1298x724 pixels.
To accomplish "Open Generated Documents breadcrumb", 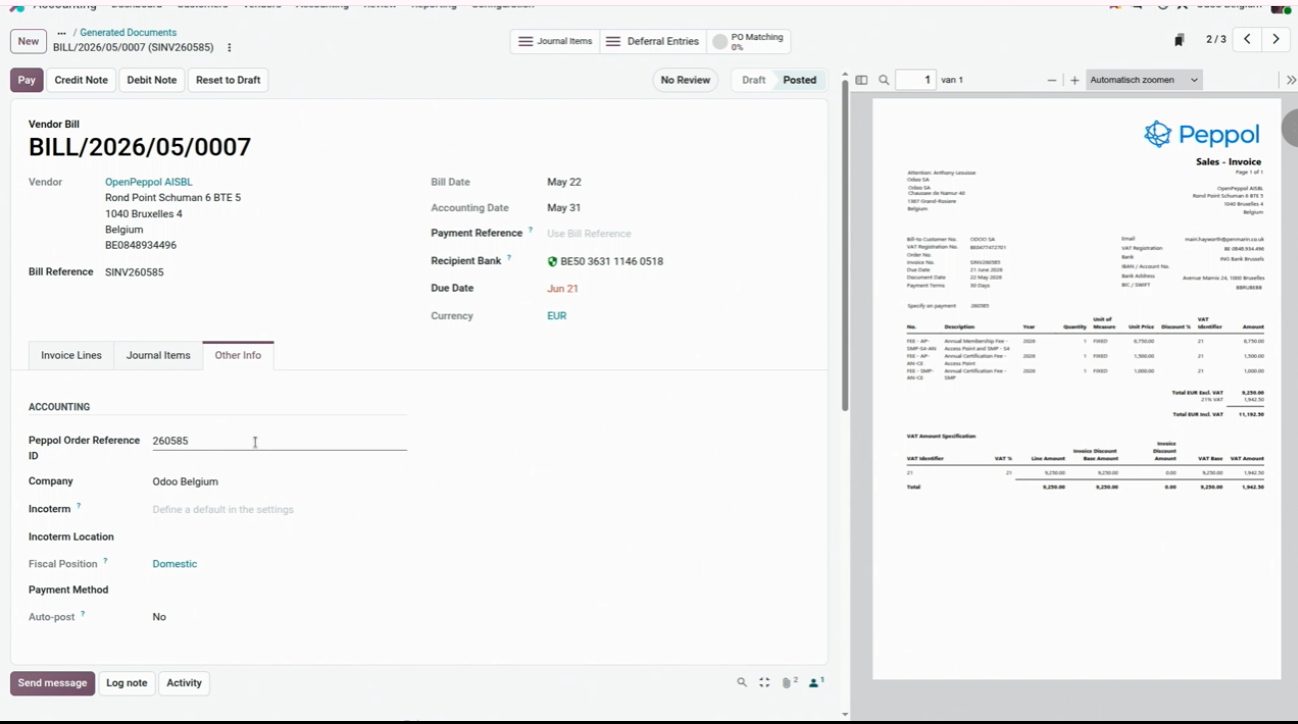I will point(128,33).
